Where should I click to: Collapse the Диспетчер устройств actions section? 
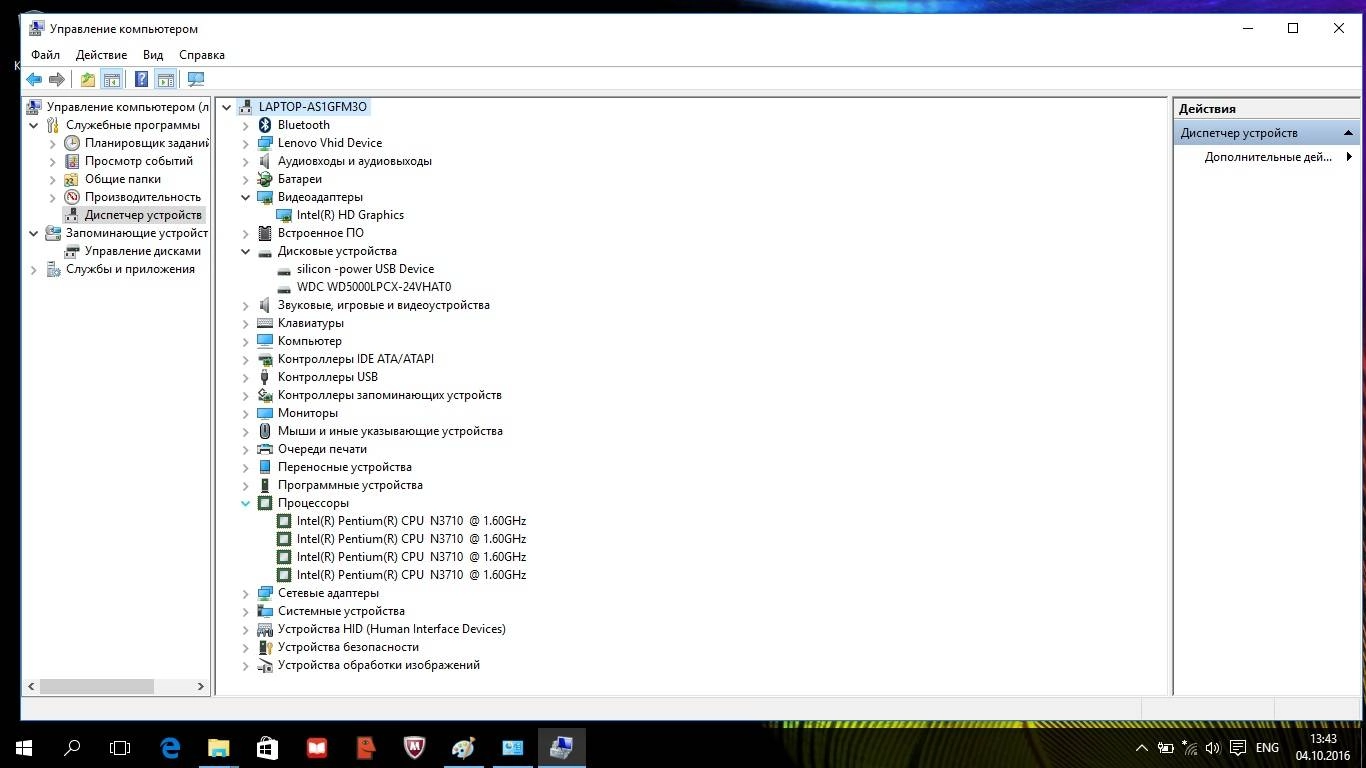click(x=1348, y=133)
